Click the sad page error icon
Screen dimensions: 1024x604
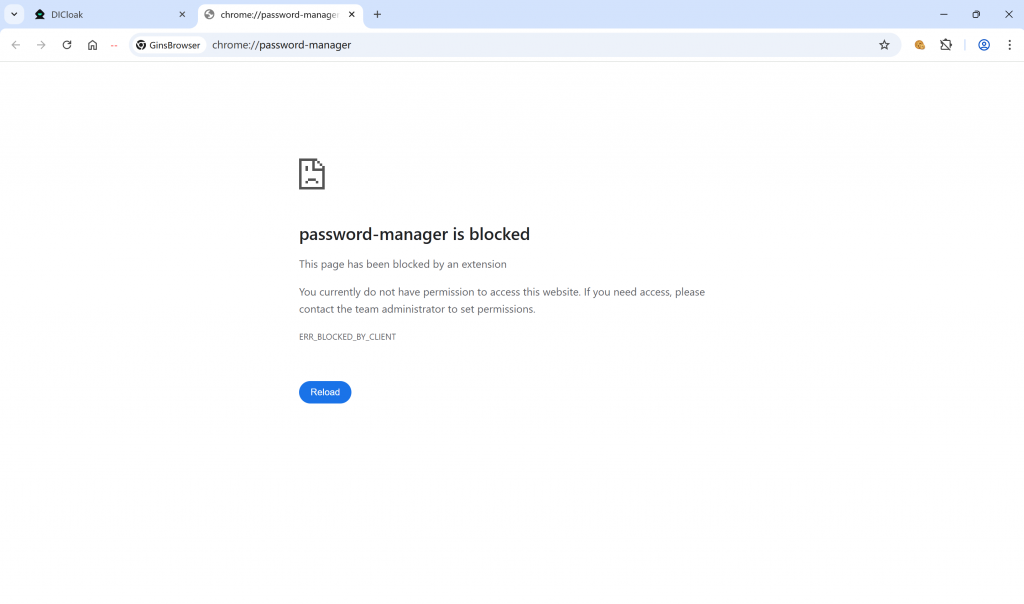tap(312, 174)
